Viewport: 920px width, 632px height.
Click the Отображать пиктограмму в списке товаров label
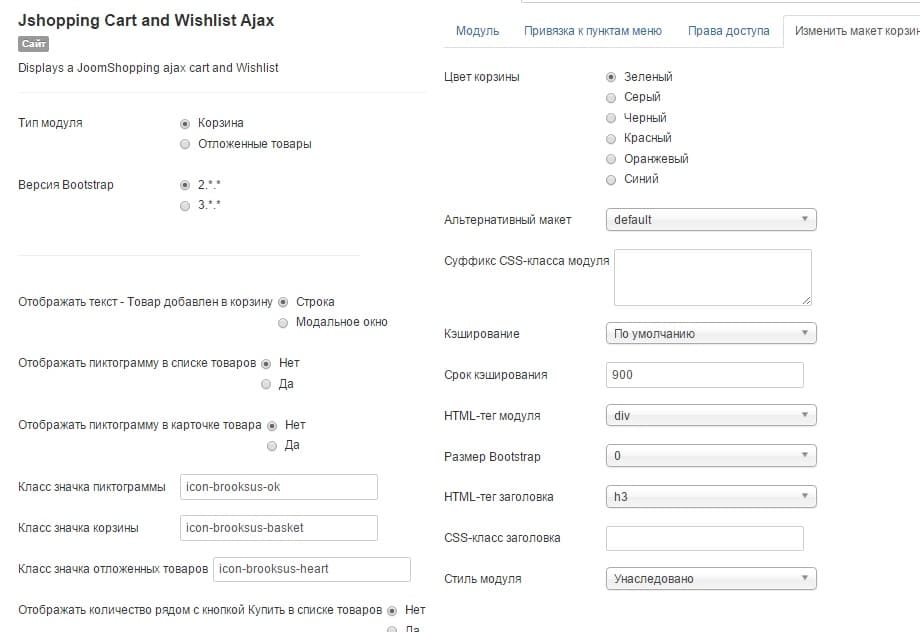pos(137,363)
